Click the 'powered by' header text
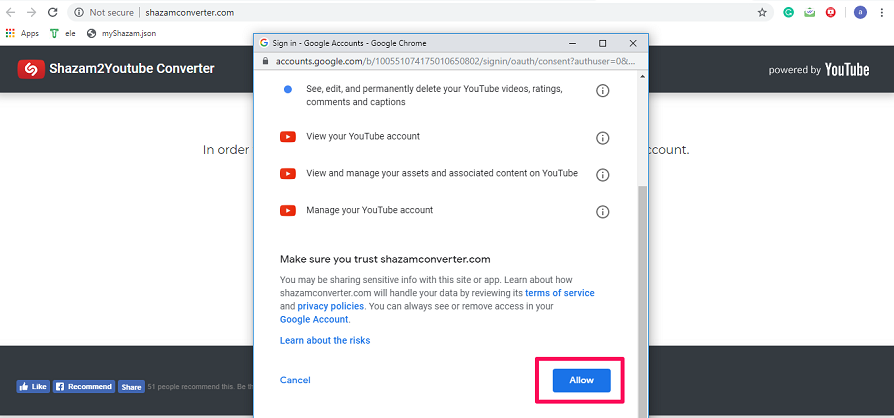 [x=794, y=70]
